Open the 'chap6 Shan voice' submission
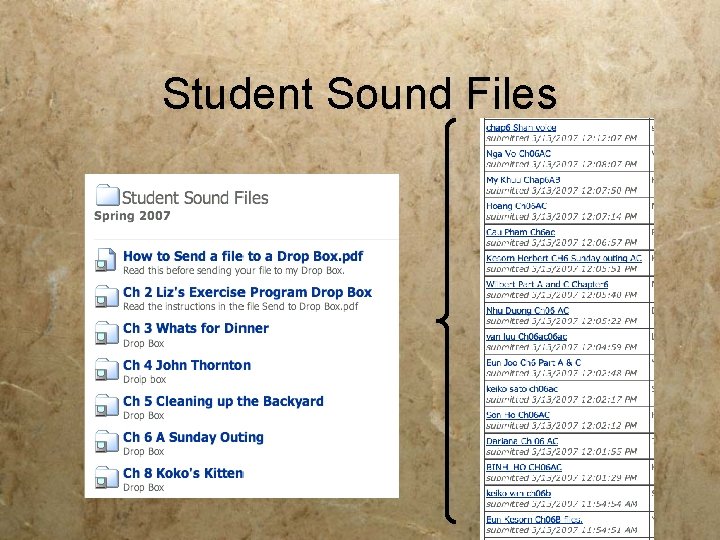Viewport: 720px width, 540px height. pyautogui.click(x=521, y=128)
